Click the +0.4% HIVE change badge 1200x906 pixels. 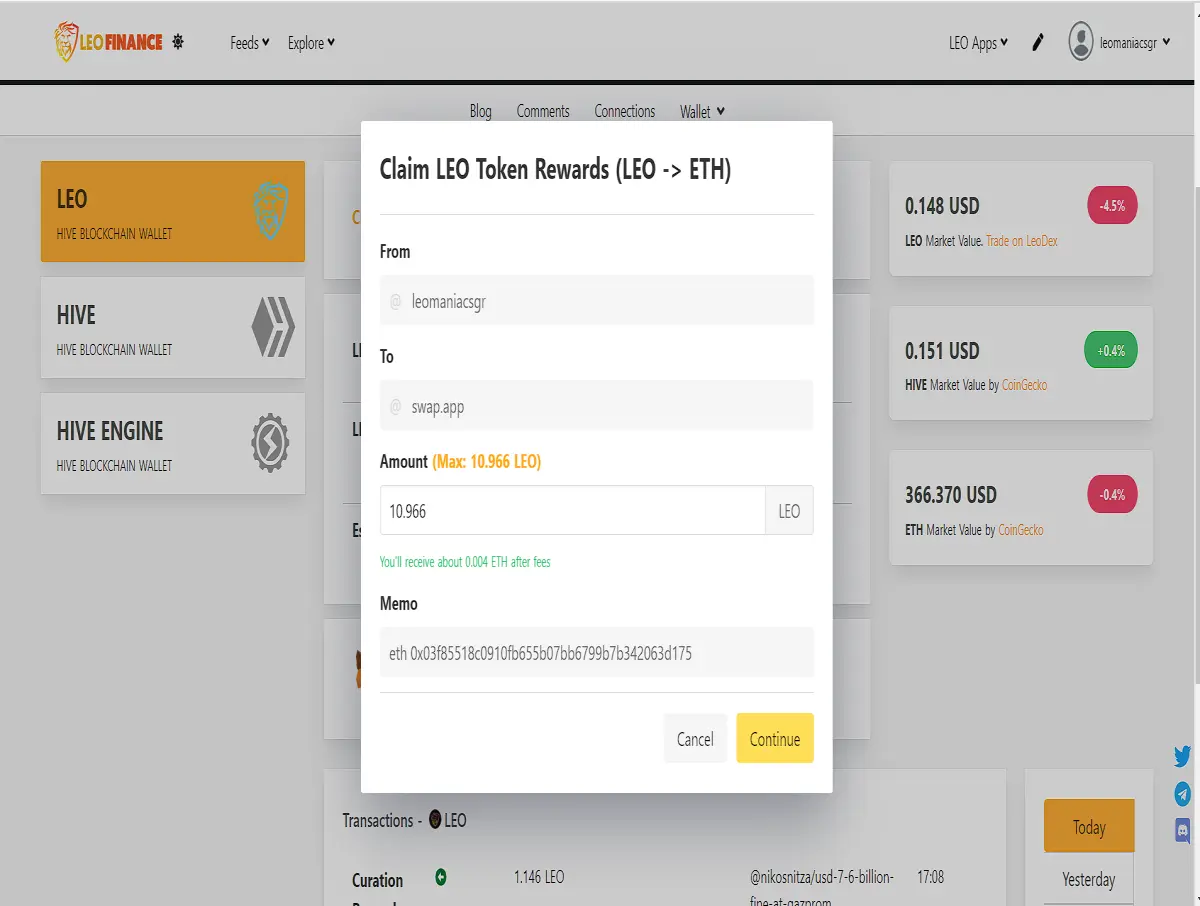pyautogui.click(x=1112, y=351)
